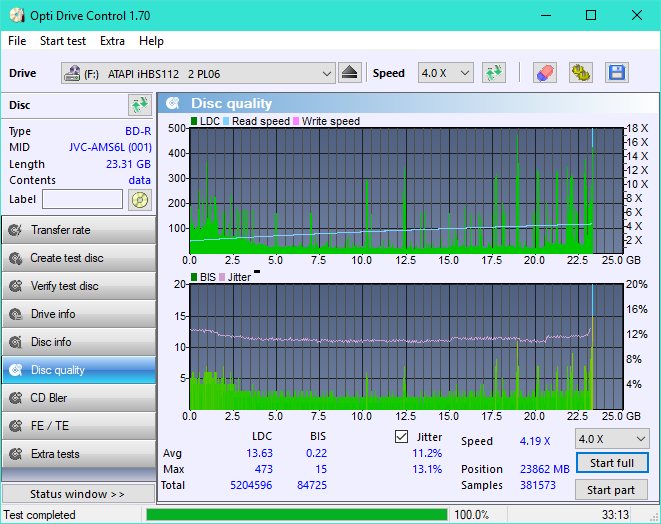This screenshot has width=661, height=524.
Task: Select FE / TE in sidebar
Action: pos(79,426)
